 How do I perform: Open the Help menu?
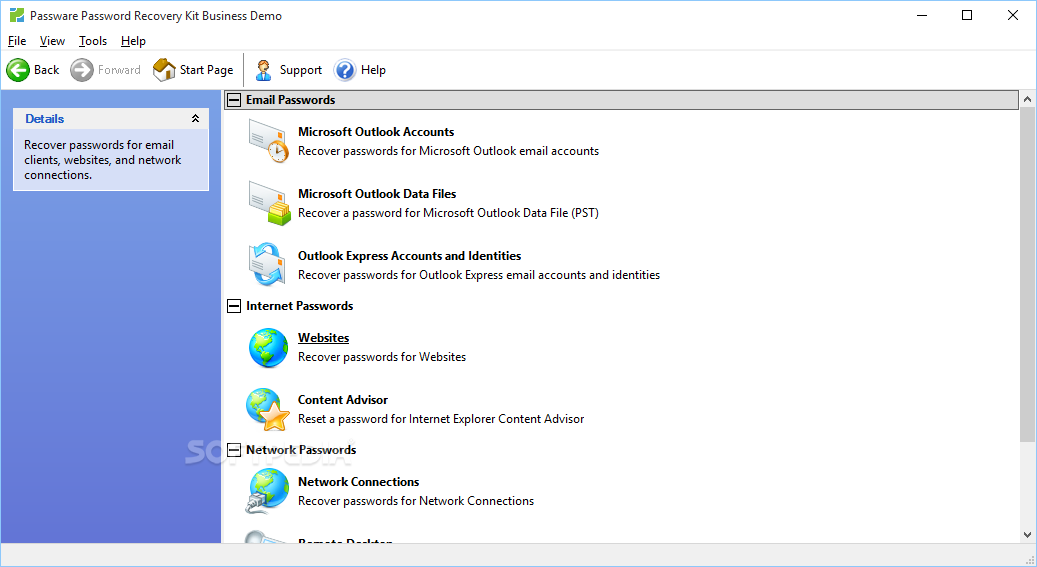133,41
